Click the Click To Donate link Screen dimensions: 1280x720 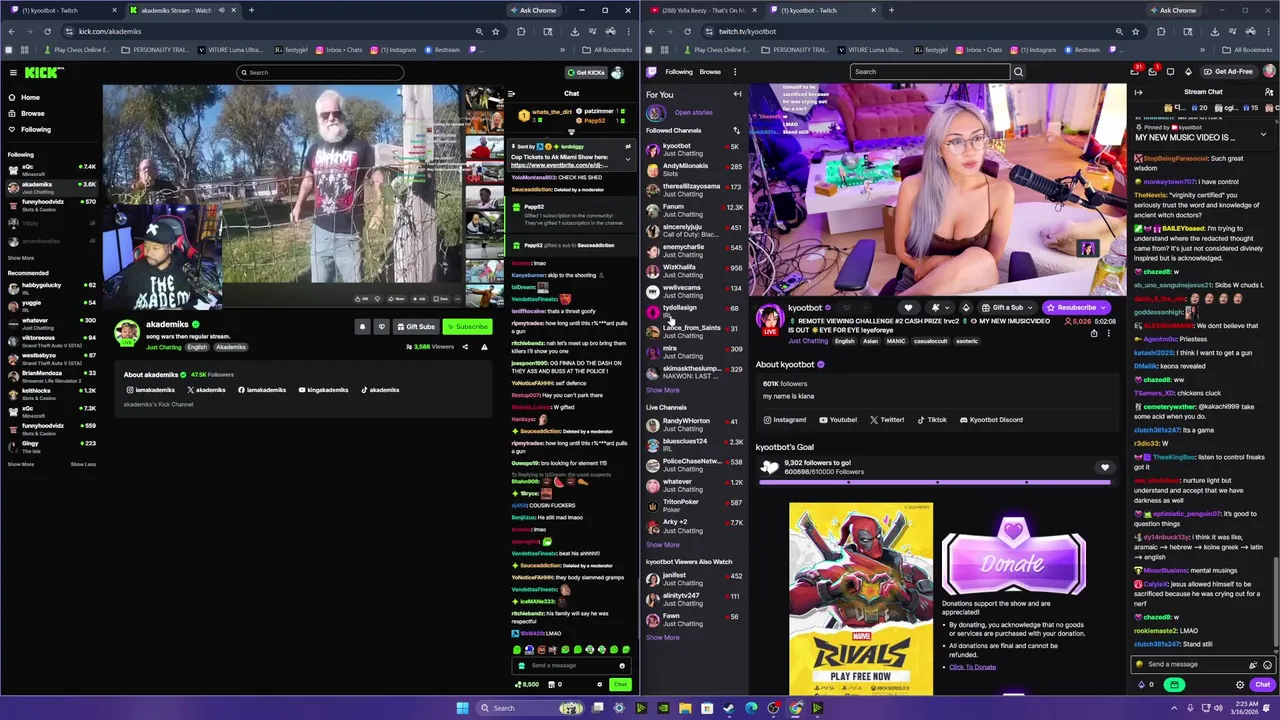pos(972,667)
